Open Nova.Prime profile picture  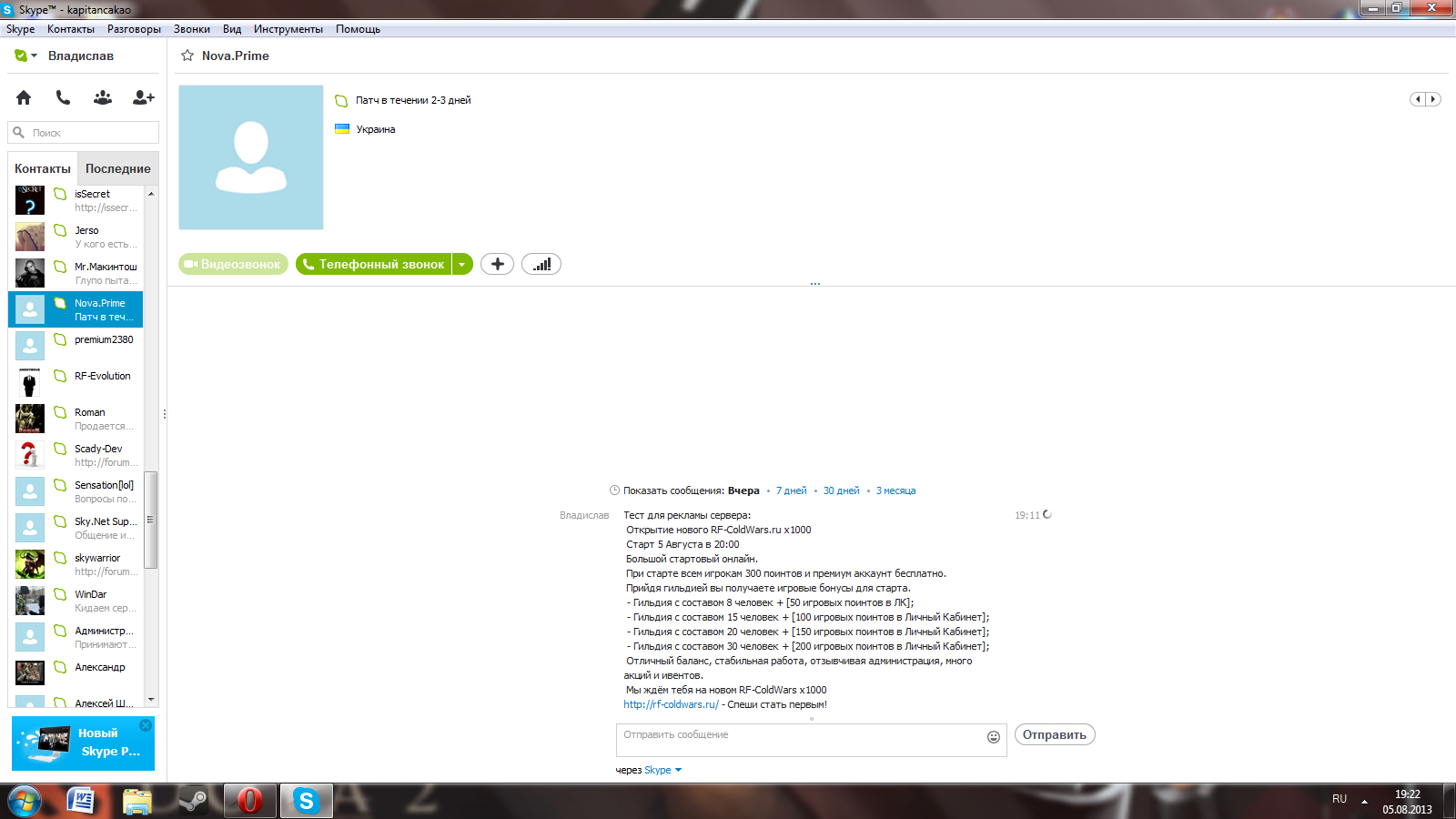click(x=251, y=157)
